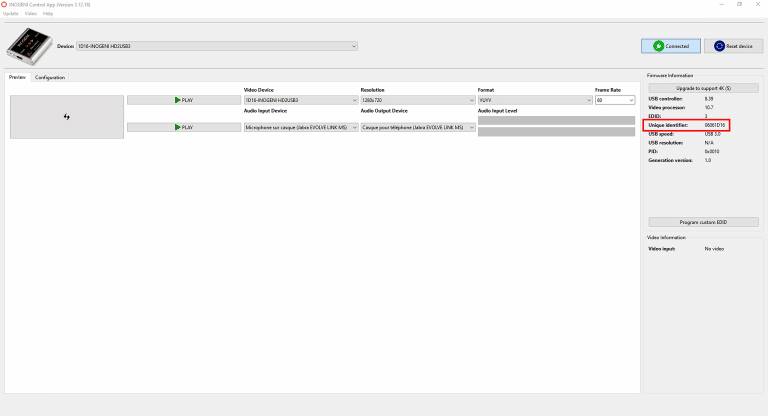This screenshot has height=416, width=768.
Task: Click the EDID value 3
Action: (706, 117)
